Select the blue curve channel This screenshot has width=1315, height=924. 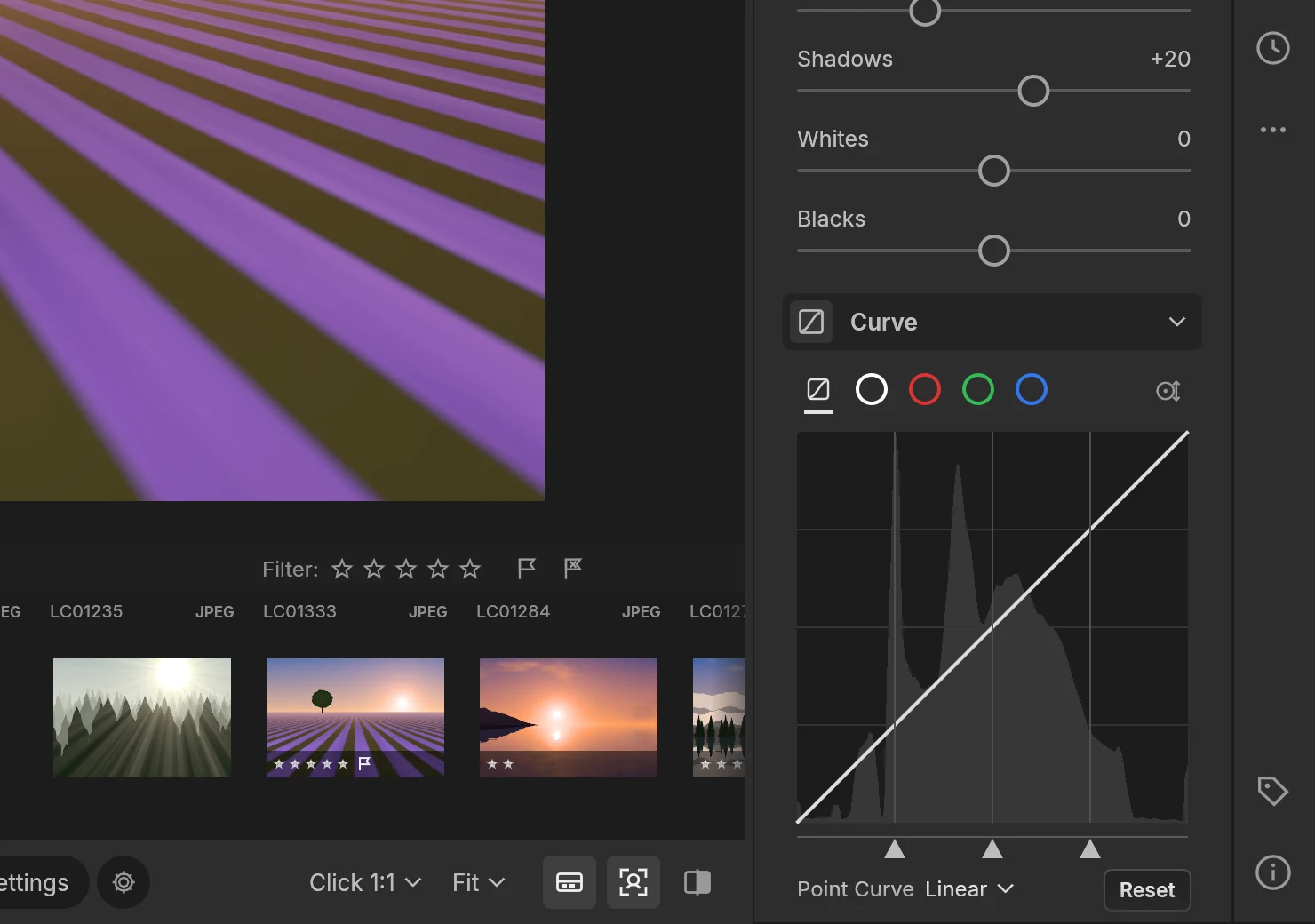pos(1032,389)
